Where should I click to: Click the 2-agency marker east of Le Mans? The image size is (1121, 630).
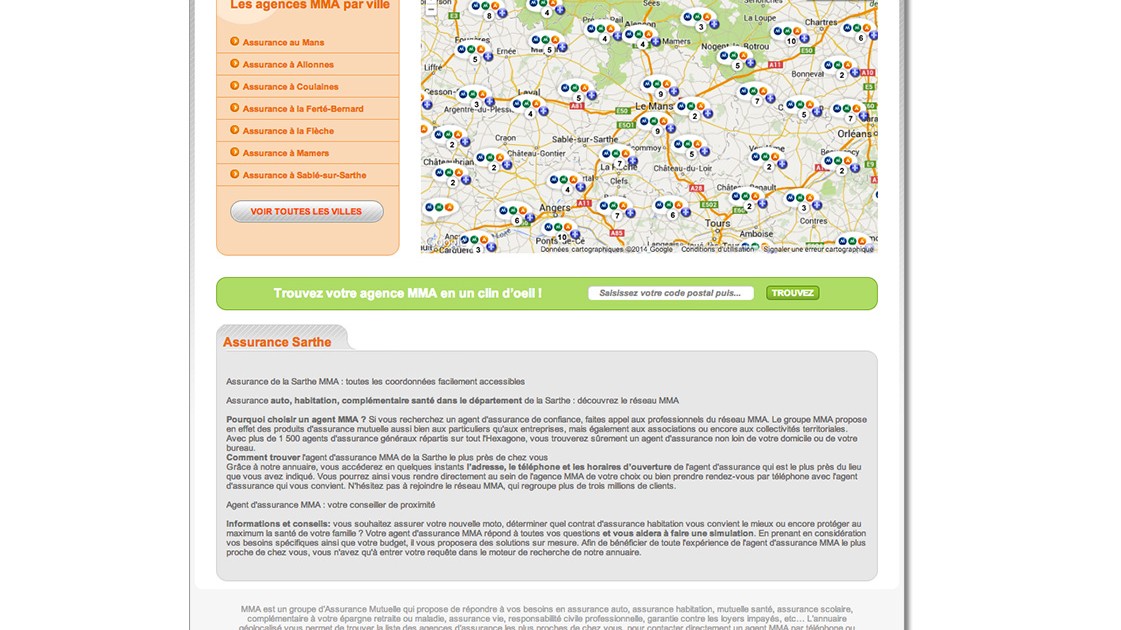[x=694, y=111]
